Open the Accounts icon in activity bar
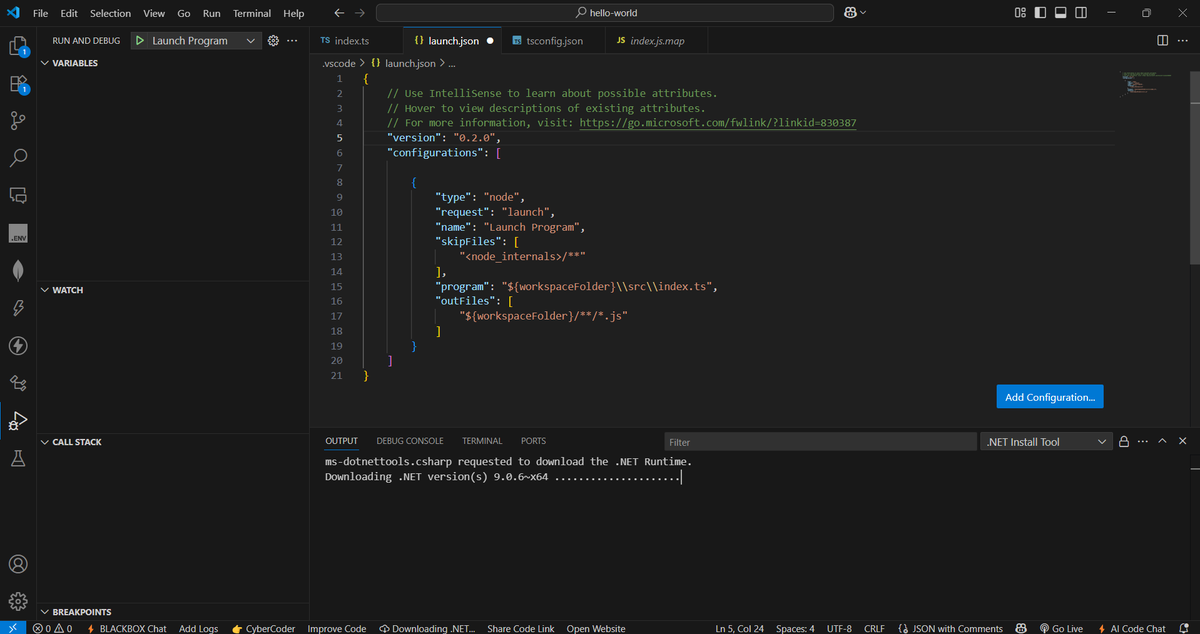1200x634 pixels. point(17,565)
